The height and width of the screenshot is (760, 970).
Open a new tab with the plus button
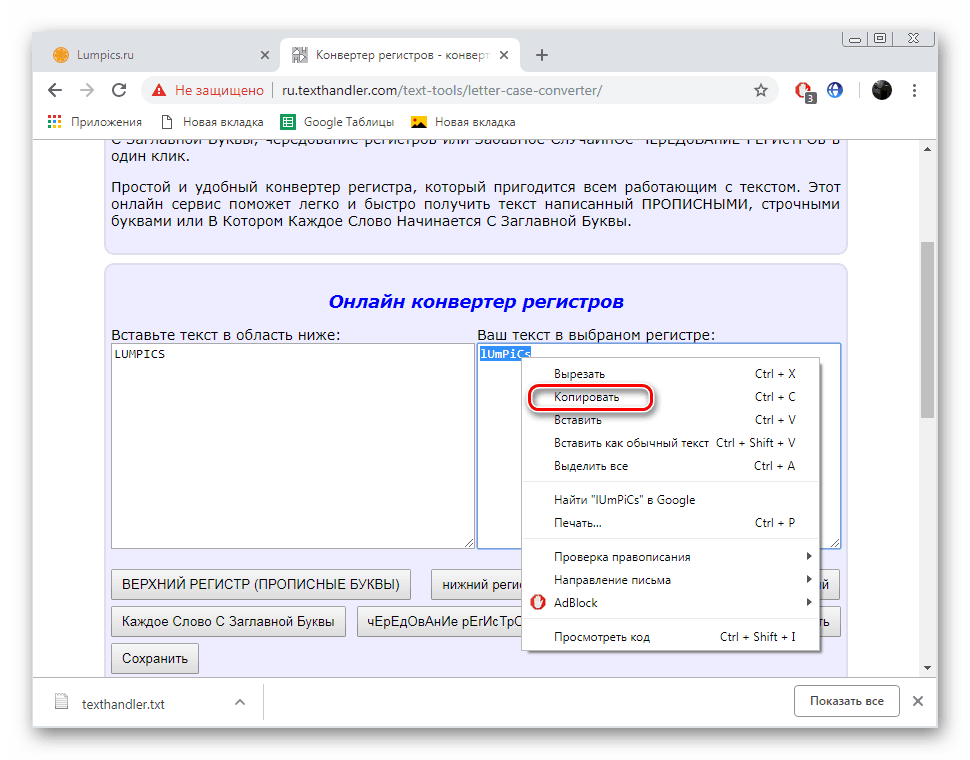tap(542, 55)
